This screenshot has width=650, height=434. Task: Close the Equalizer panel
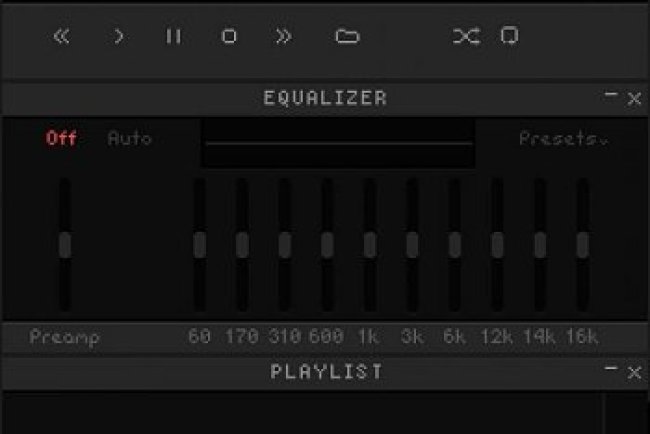(x=634, y=99)
